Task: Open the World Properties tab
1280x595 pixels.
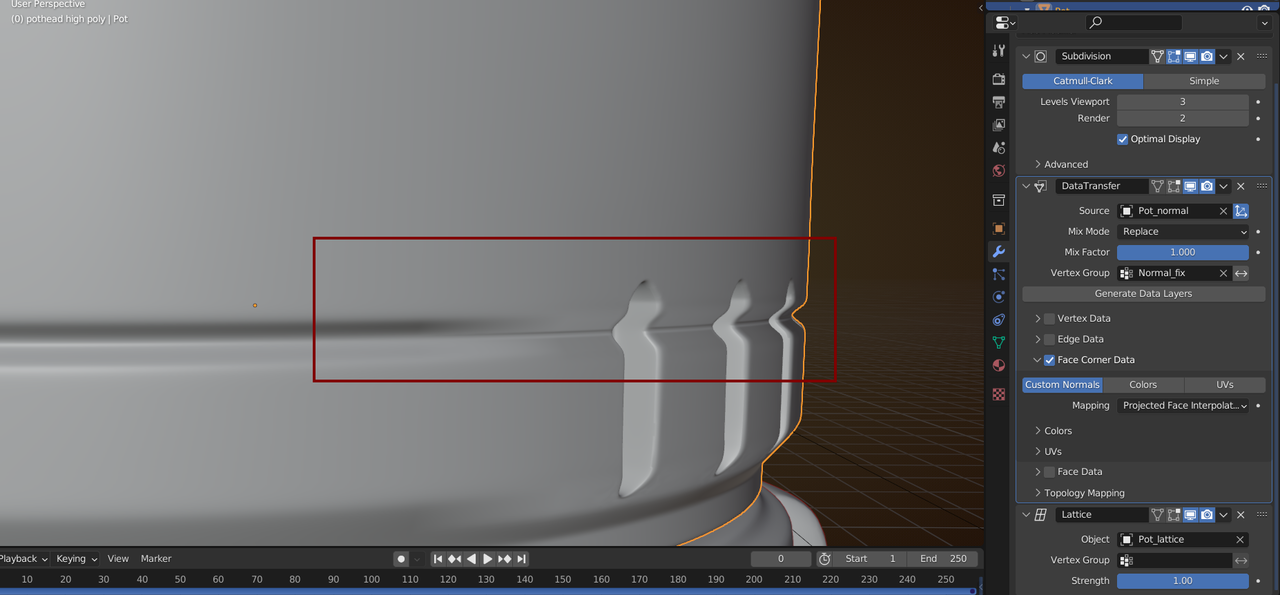Action: [998, 171]
